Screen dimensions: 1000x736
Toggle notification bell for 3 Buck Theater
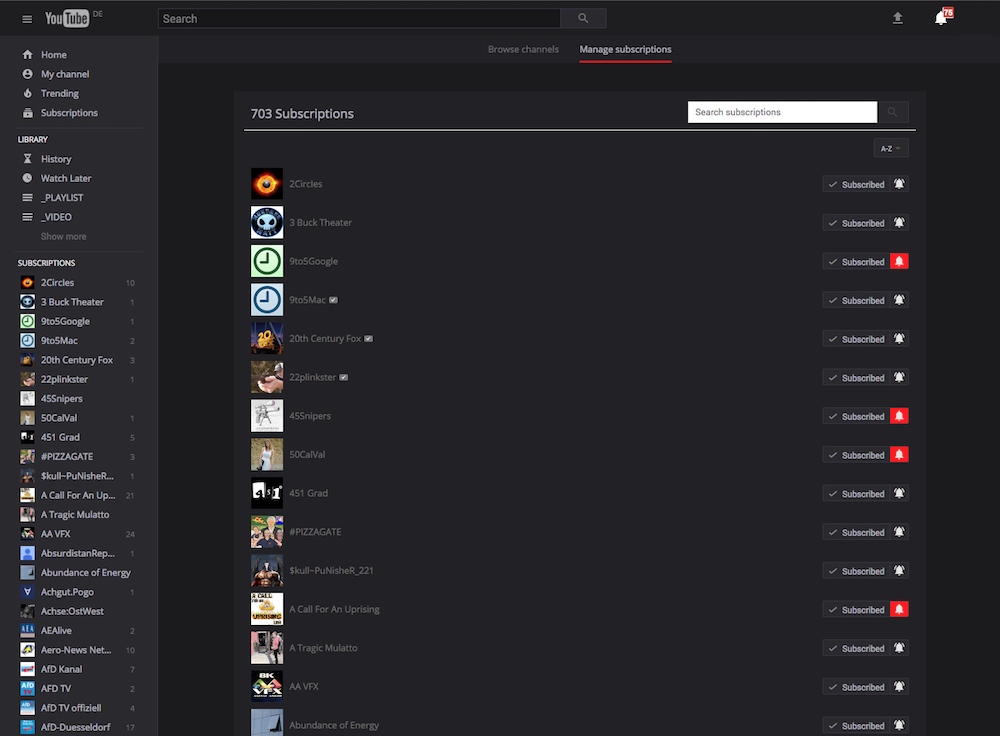[899, 223]
